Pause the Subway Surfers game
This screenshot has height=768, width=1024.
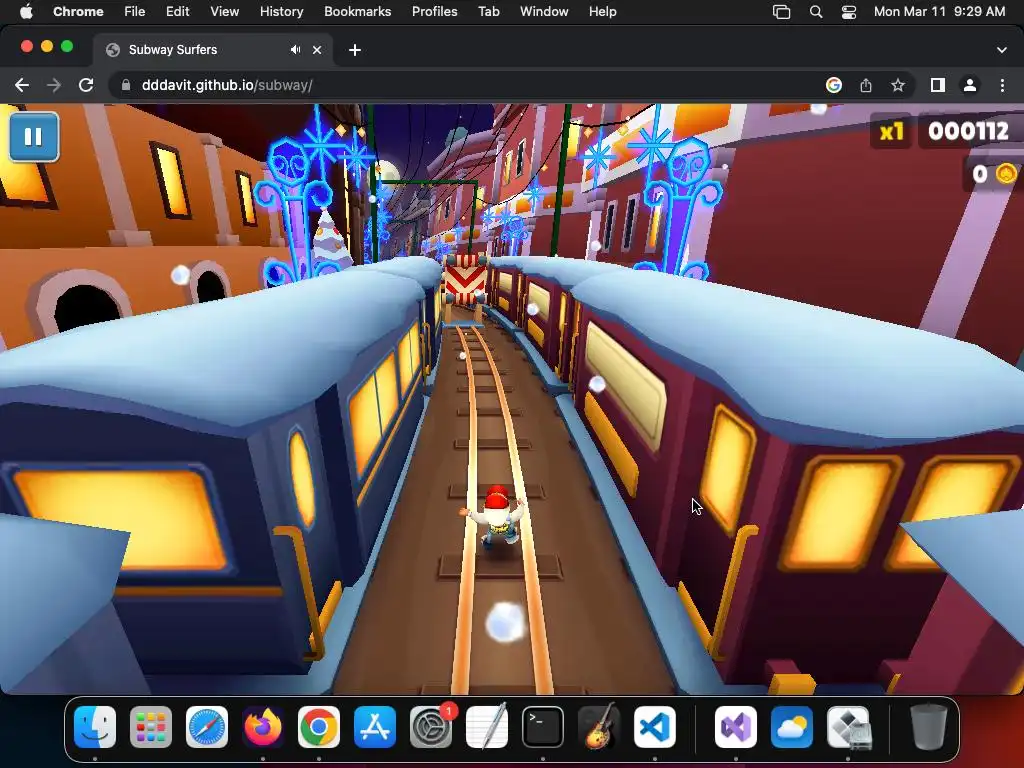click(x=34, y=136)
